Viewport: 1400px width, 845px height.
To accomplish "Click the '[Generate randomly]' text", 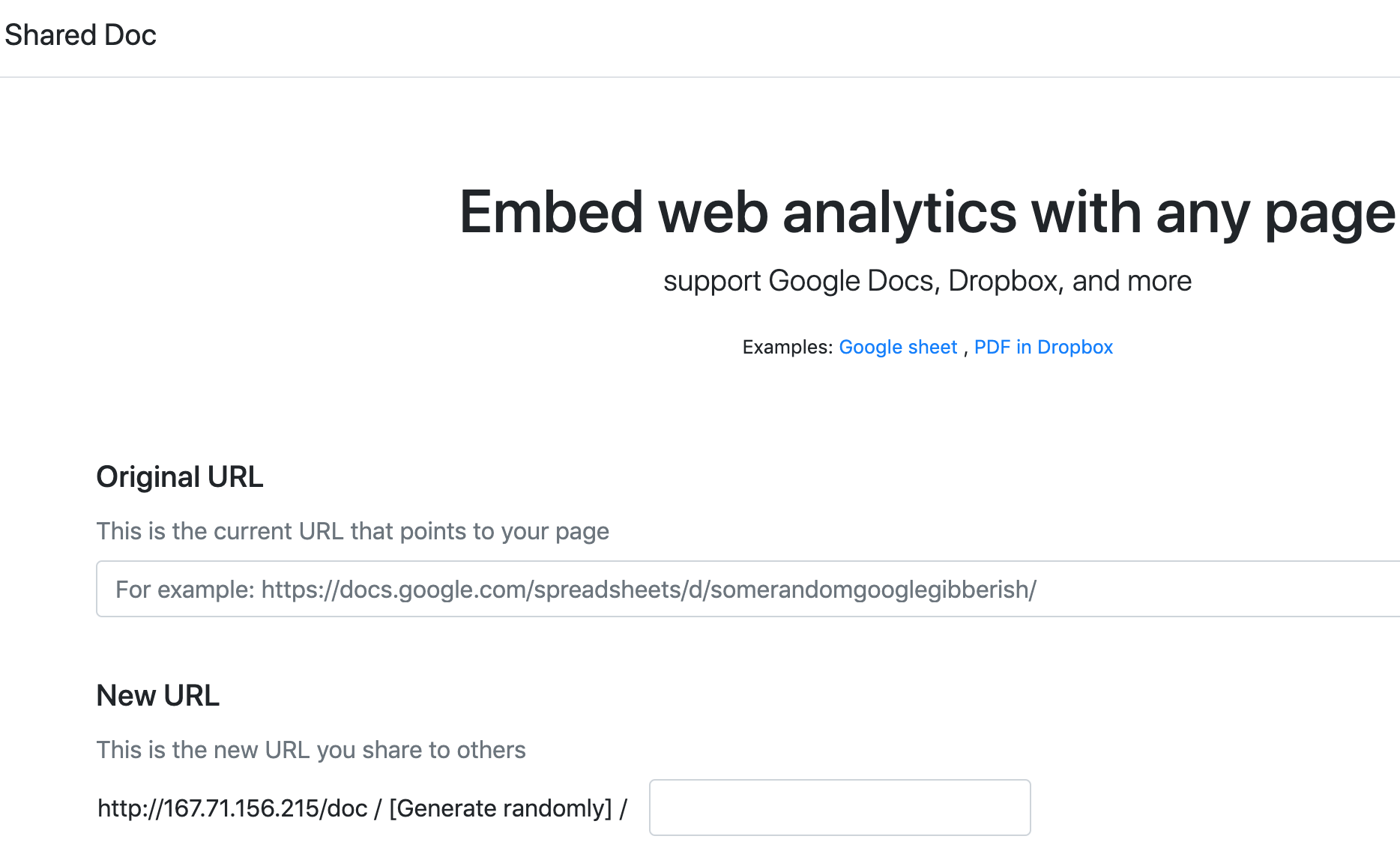I will pos(501,808).
